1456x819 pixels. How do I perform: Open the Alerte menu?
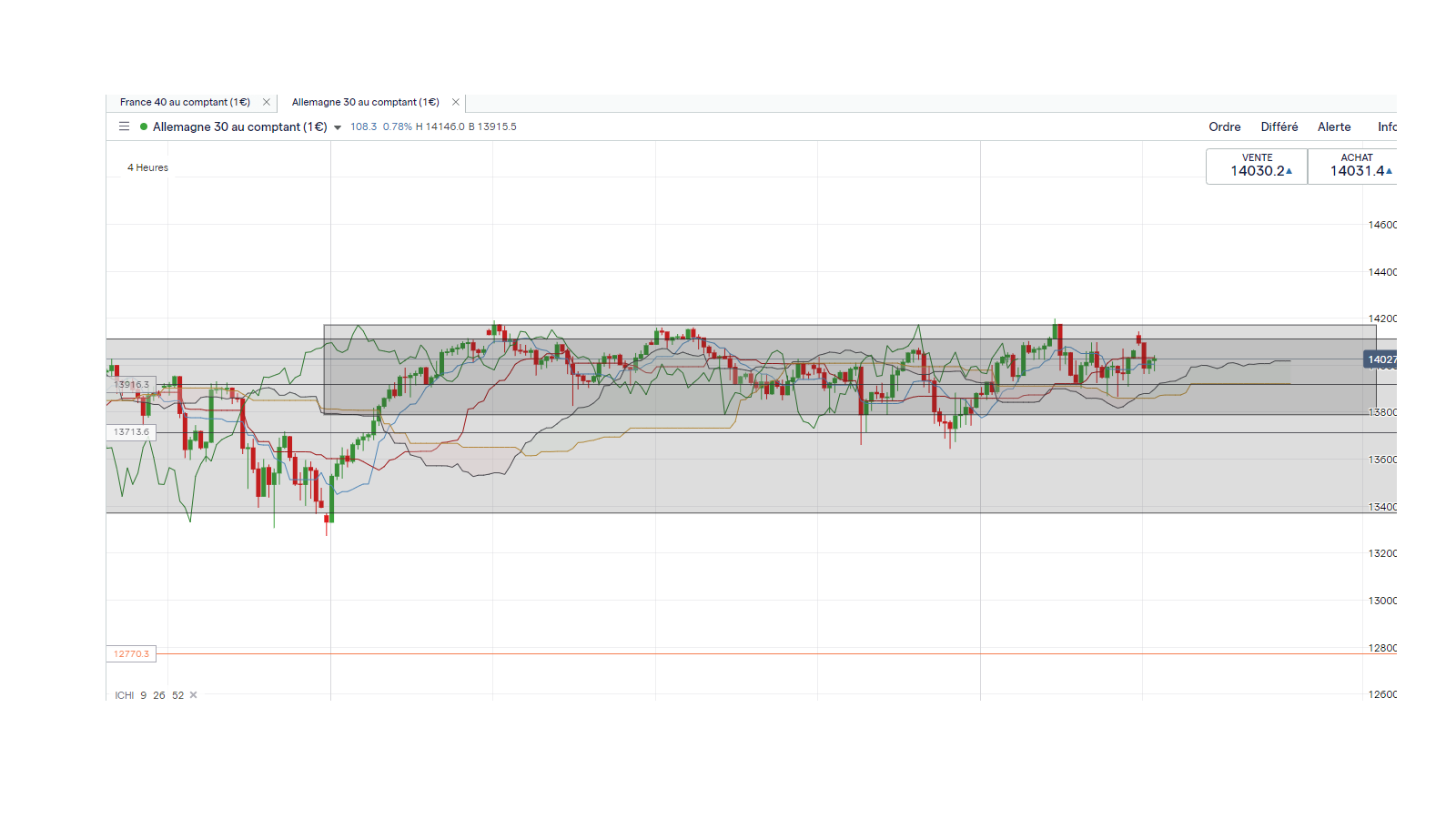click(x=1334, y=126)
